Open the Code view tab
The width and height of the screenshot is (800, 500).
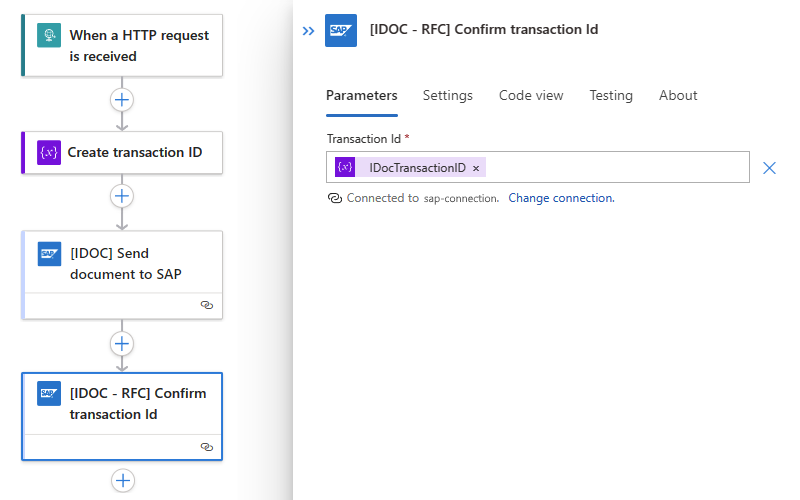click(x=531, y=95)
